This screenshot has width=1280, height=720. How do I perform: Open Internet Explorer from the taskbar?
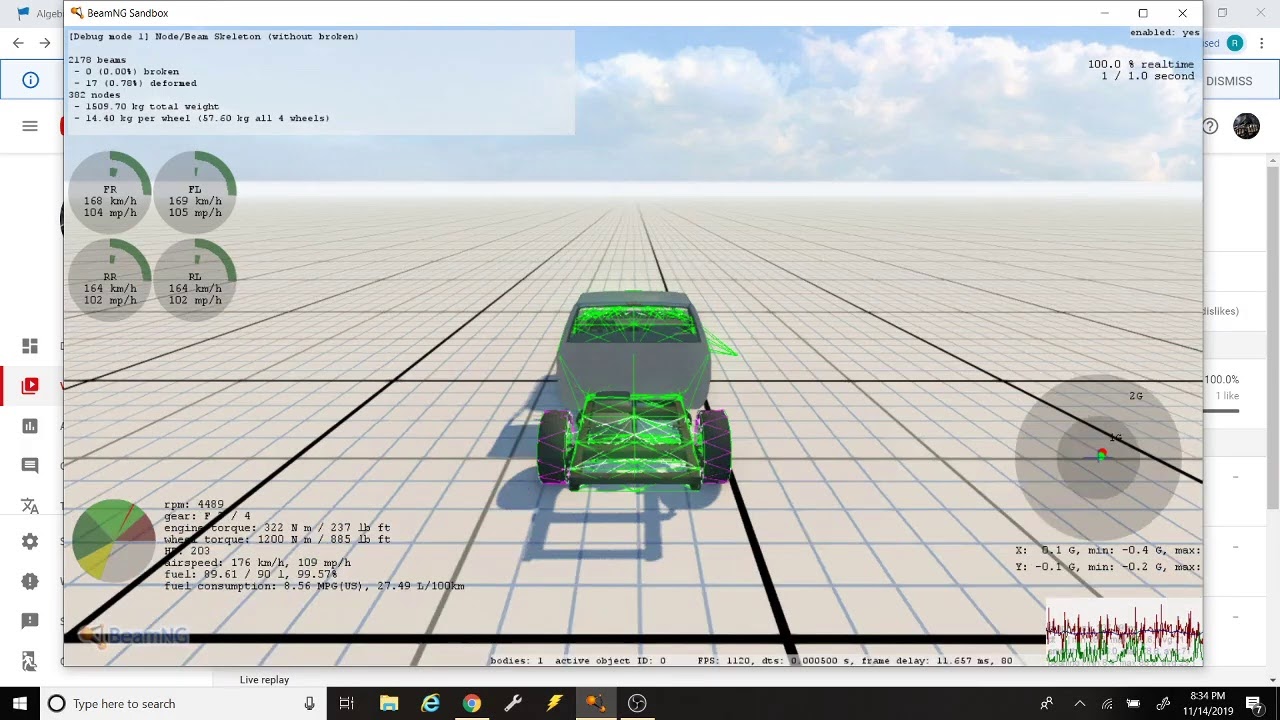(430, 704)
